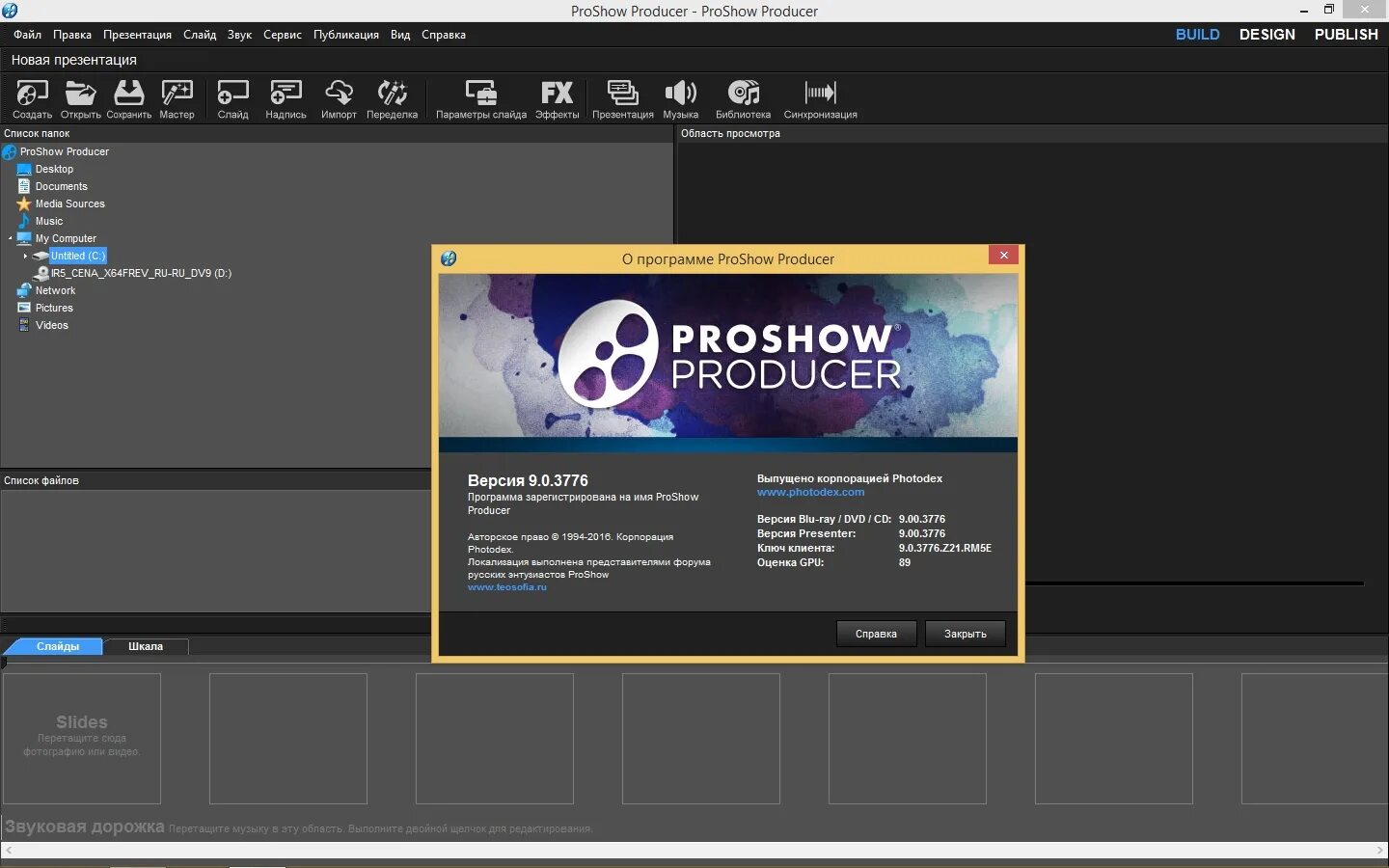Click the client key value 9.0.3776.Z21.RM5E
This screenshot has height=868, width=1389.
click(944, 548)
